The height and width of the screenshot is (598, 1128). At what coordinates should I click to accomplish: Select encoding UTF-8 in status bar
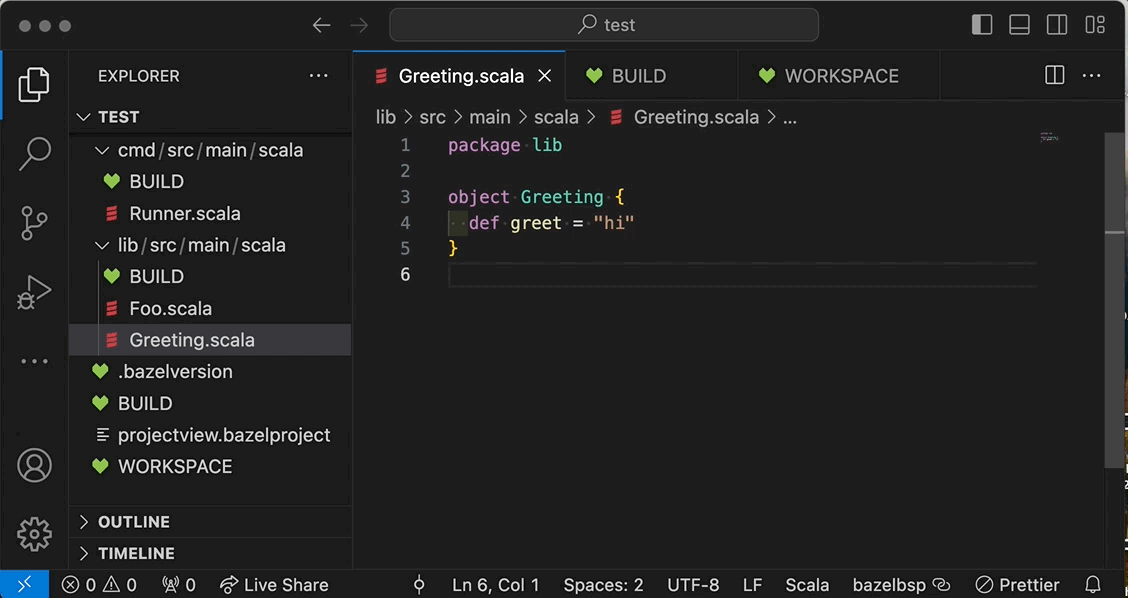pos(693,585)
